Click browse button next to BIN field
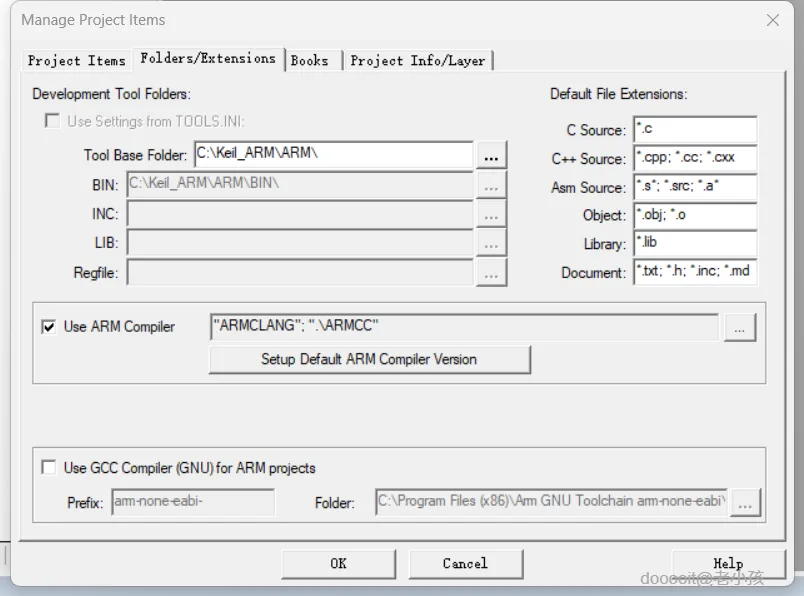 [491, 185]
